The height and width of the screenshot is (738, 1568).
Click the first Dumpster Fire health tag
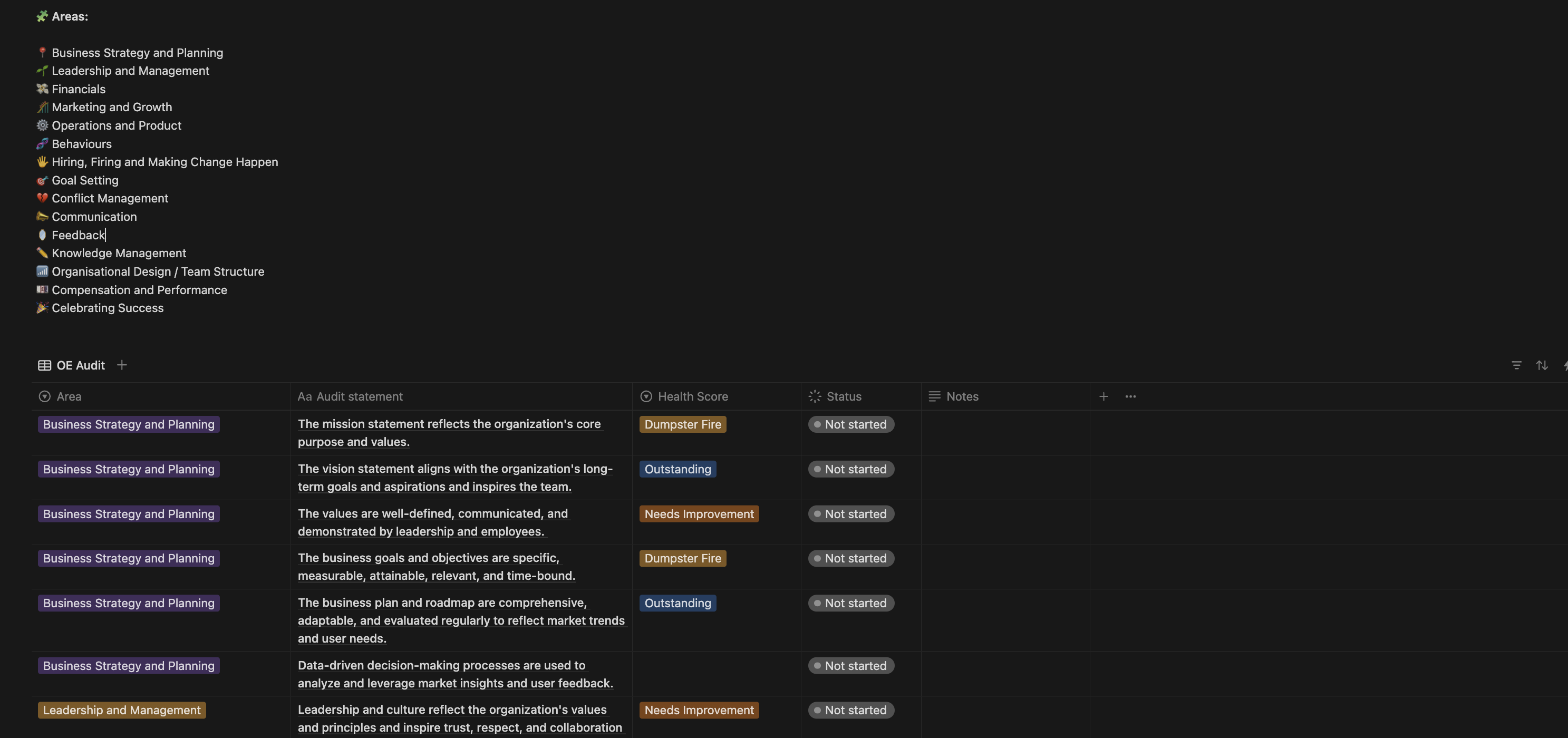(682, 424)
